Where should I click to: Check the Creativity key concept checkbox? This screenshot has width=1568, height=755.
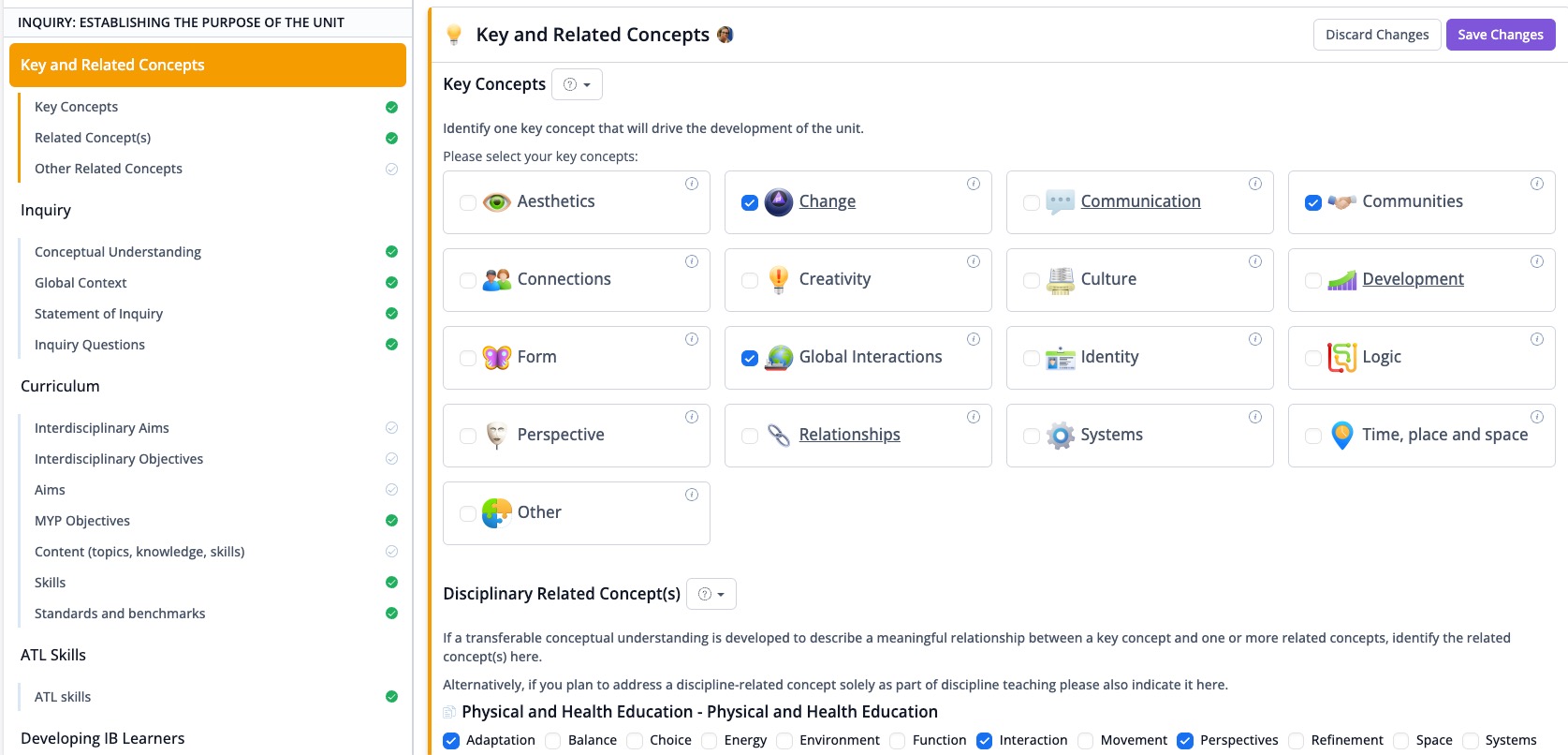pos(750,280)
